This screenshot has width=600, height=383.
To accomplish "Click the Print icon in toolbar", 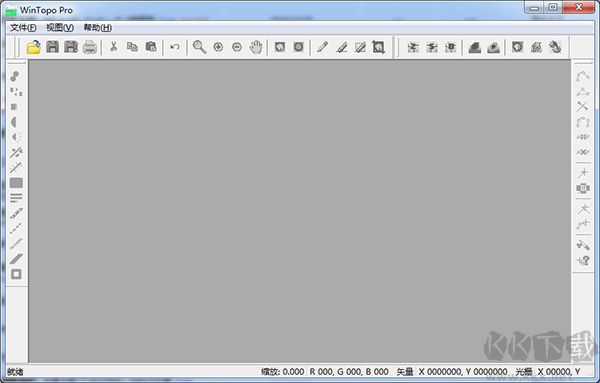I will pyautogui.click(x=90, y=47).
